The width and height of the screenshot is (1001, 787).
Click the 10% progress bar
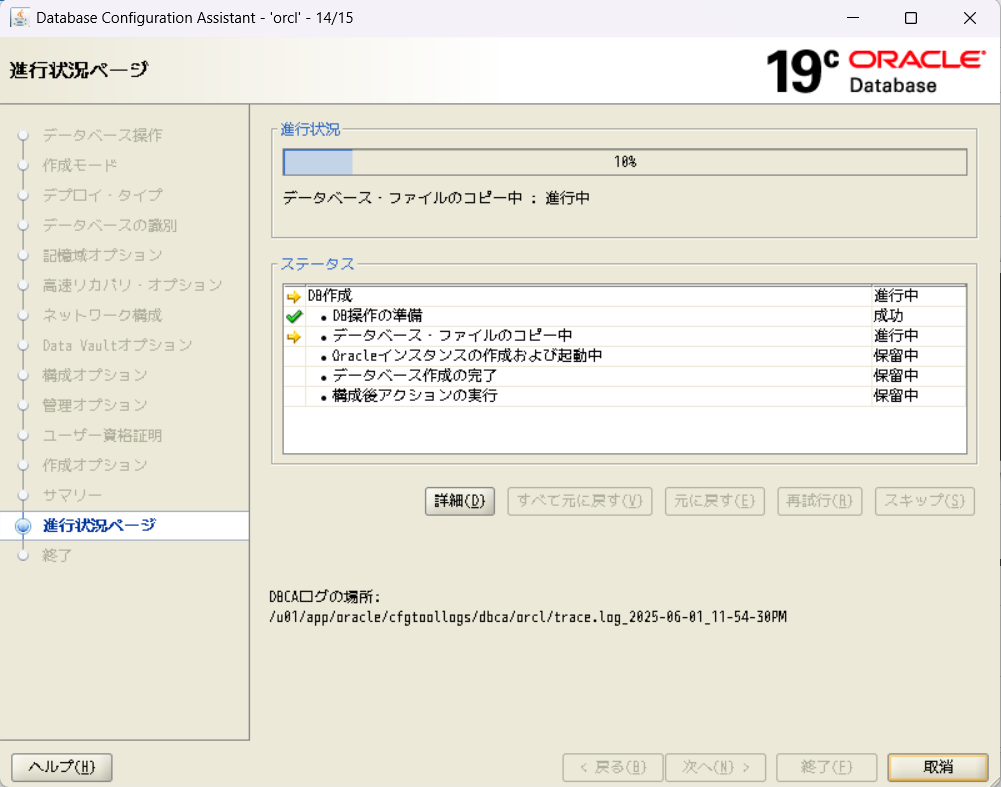pos(625,162)
